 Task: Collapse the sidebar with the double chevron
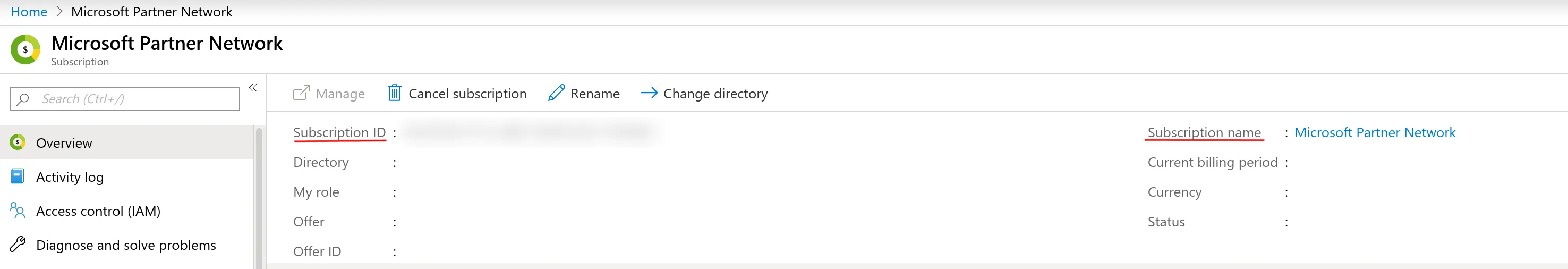(253, 88)
